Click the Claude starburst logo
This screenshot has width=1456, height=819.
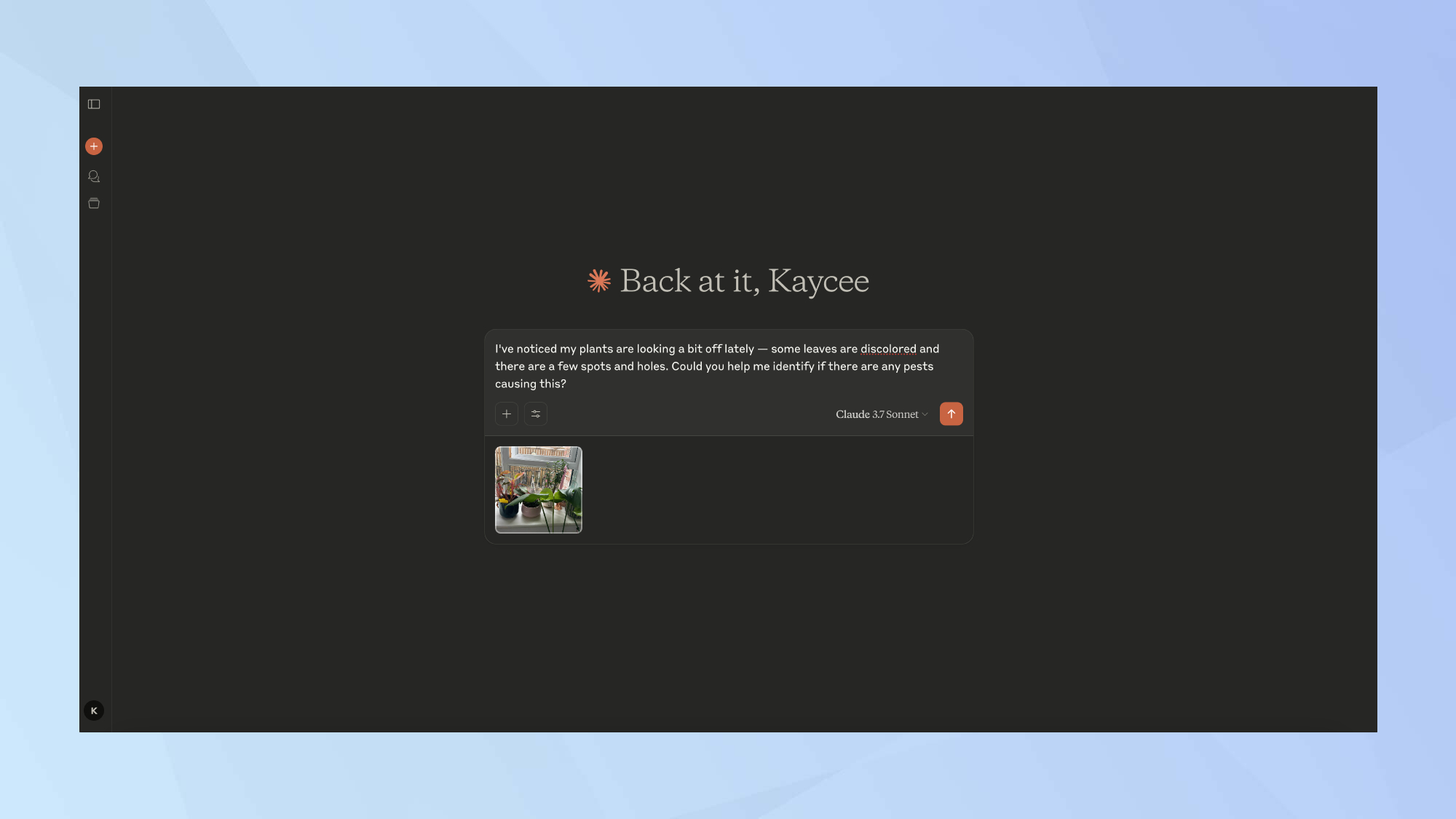pyautogui.click(x=599, y=281)
